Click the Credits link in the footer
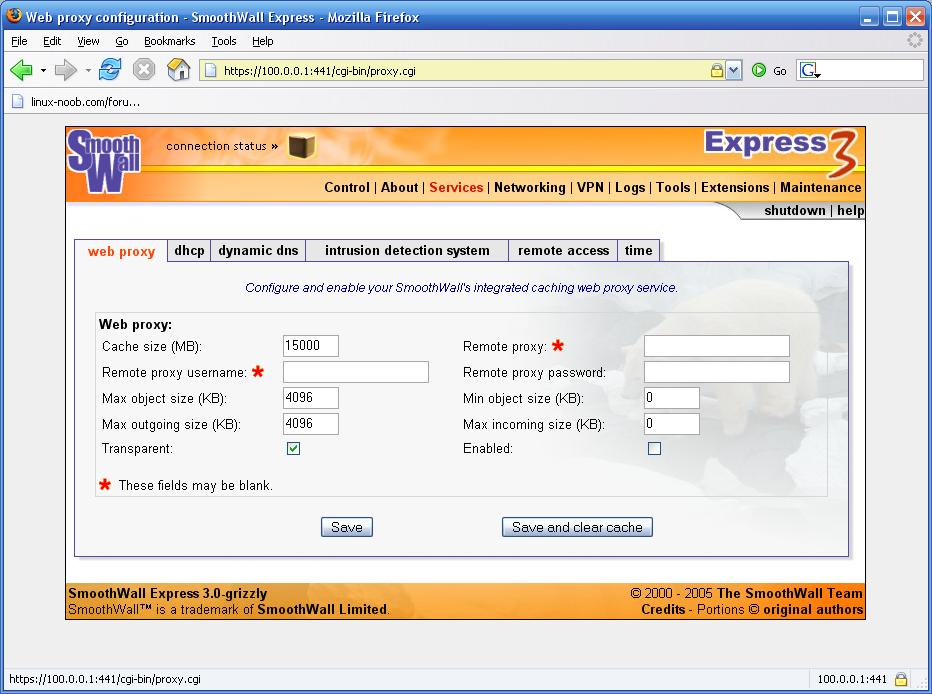The image size is (932, 694). point(663,609)
